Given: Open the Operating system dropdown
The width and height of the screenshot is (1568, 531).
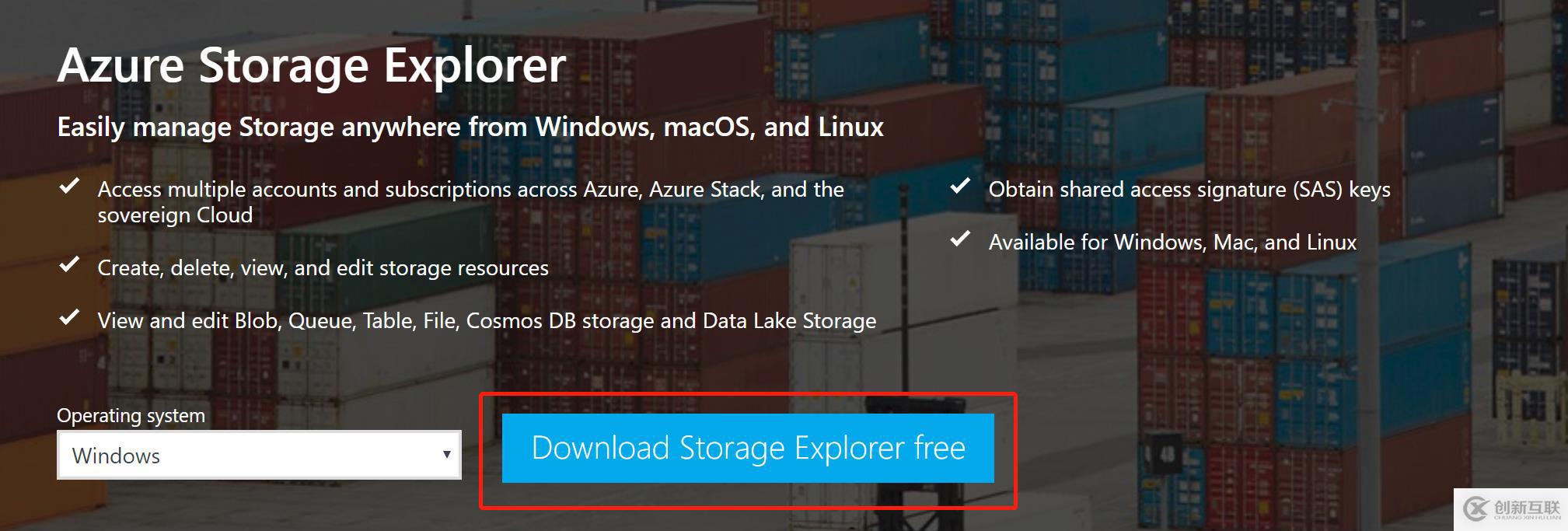Looking at the screenshot, I should click(259, 455).
